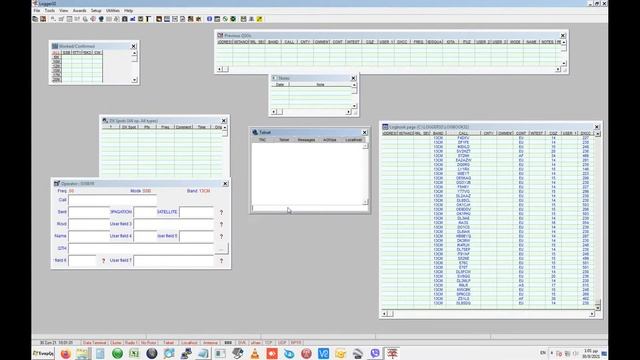Open Viber from the taskbar
Viewport: 640px width, 360px height.
pos(375,353)
